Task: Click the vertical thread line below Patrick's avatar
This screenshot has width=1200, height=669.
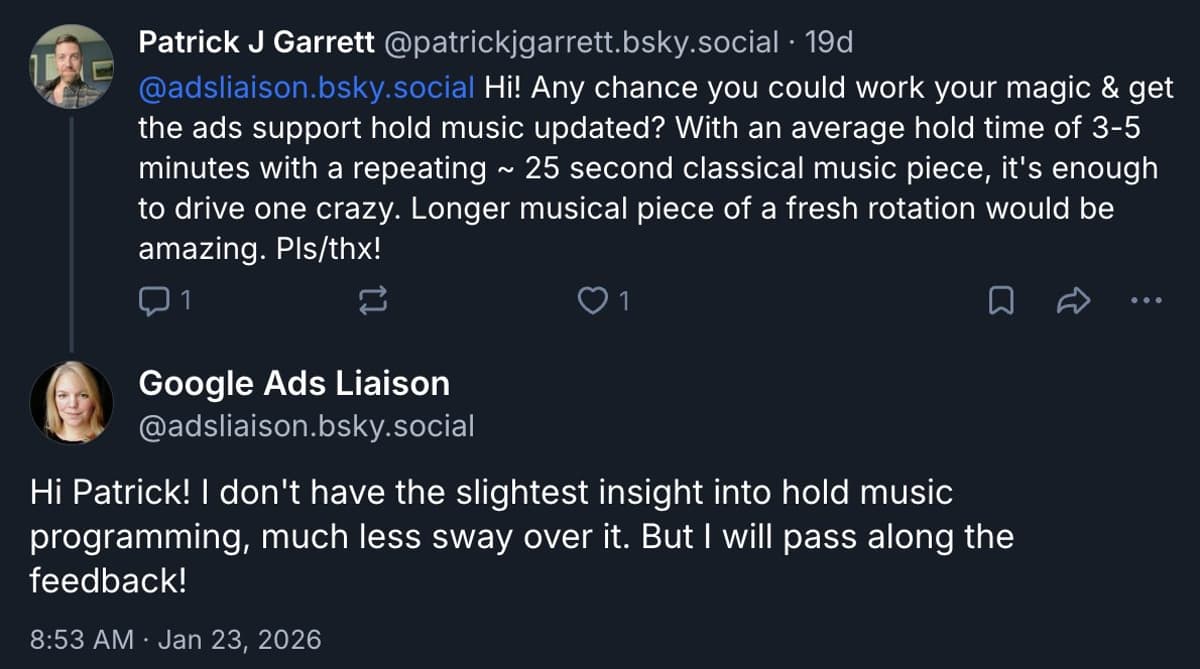Action: (x=72, y=230)
